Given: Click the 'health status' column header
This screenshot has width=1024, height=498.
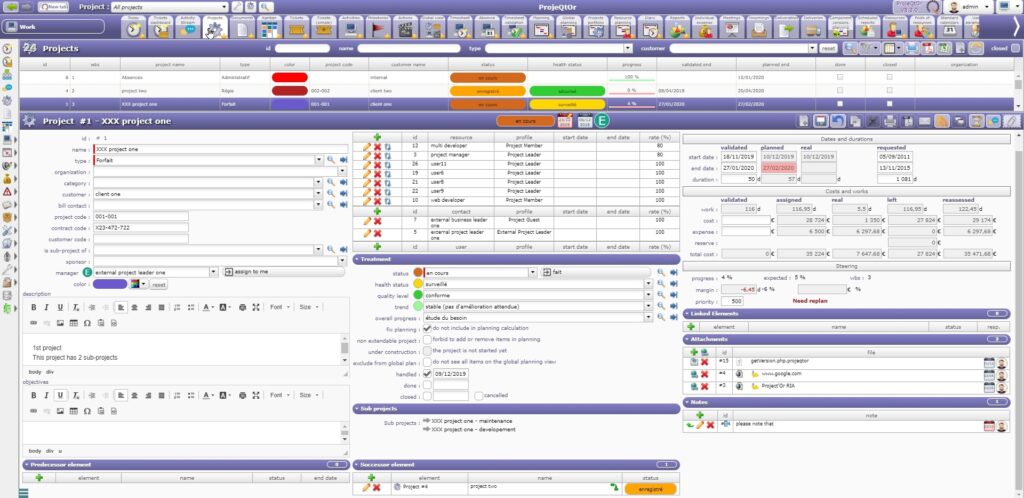Looking at the screenshot, I should [x=567, y=65].
